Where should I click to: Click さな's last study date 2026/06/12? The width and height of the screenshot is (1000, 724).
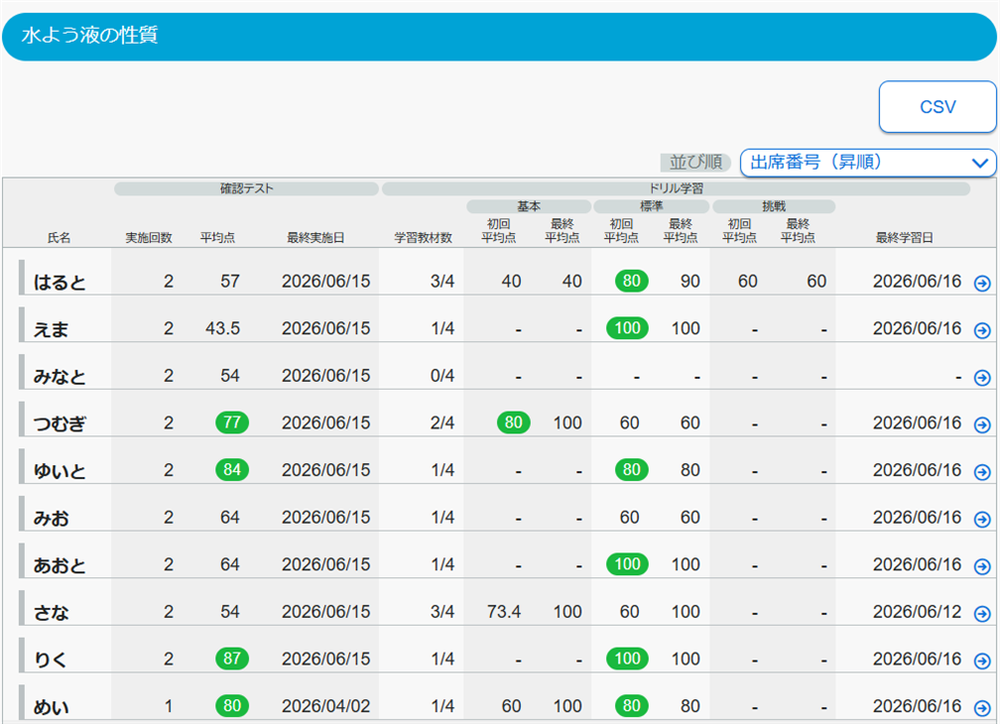[x=917, y=612]
